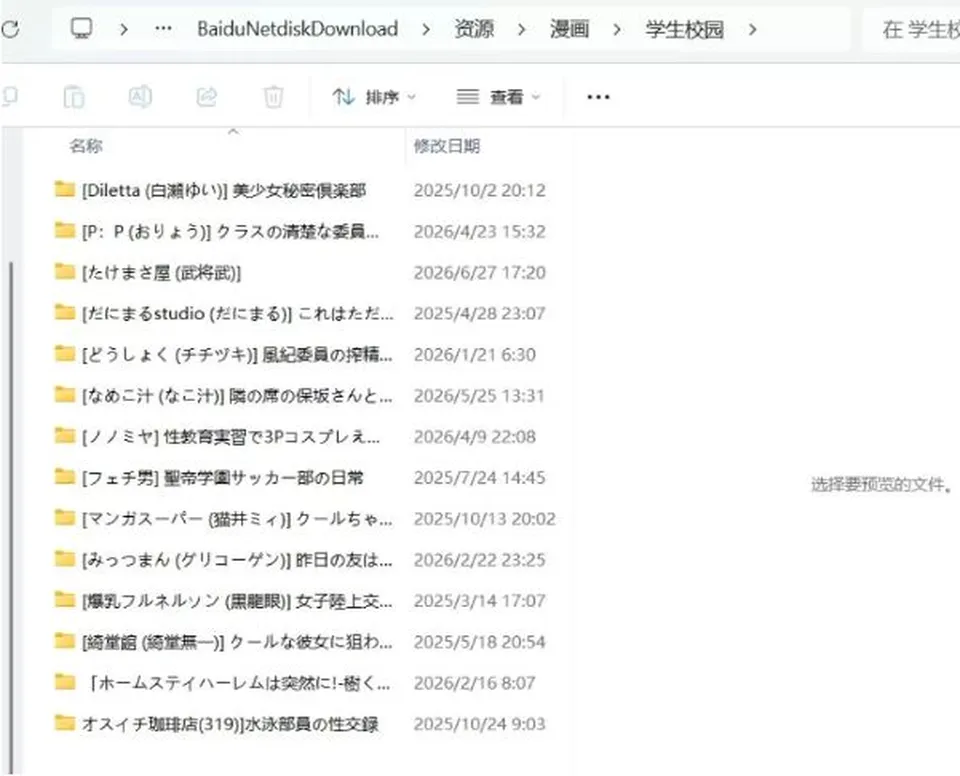Expand the chevron right after the monitor icon
Screen dimensions: 960x776
[124, 29]
